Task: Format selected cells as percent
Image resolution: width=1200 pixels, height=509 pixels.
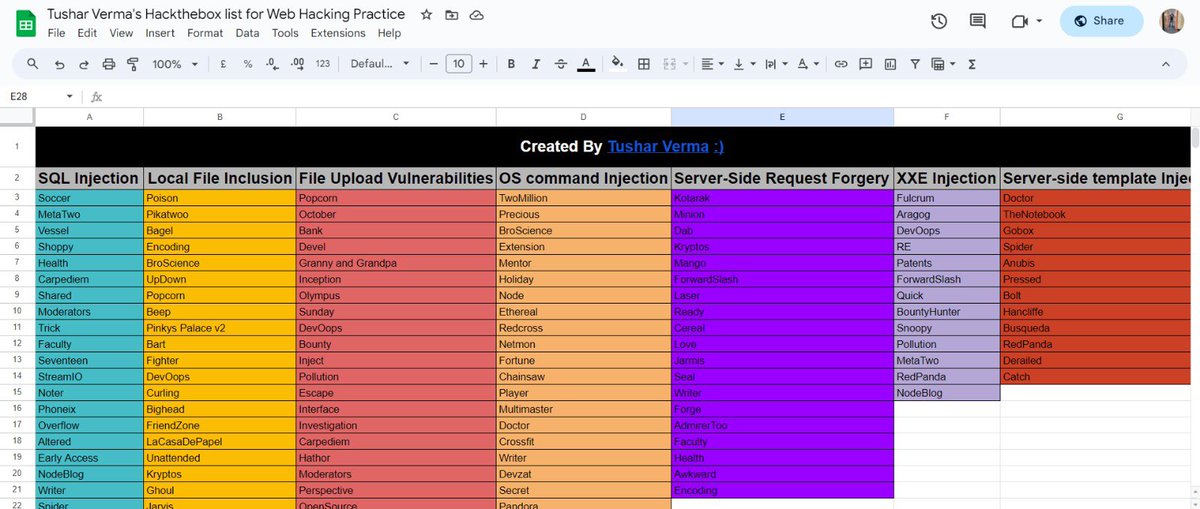Action: pos(247,64)
